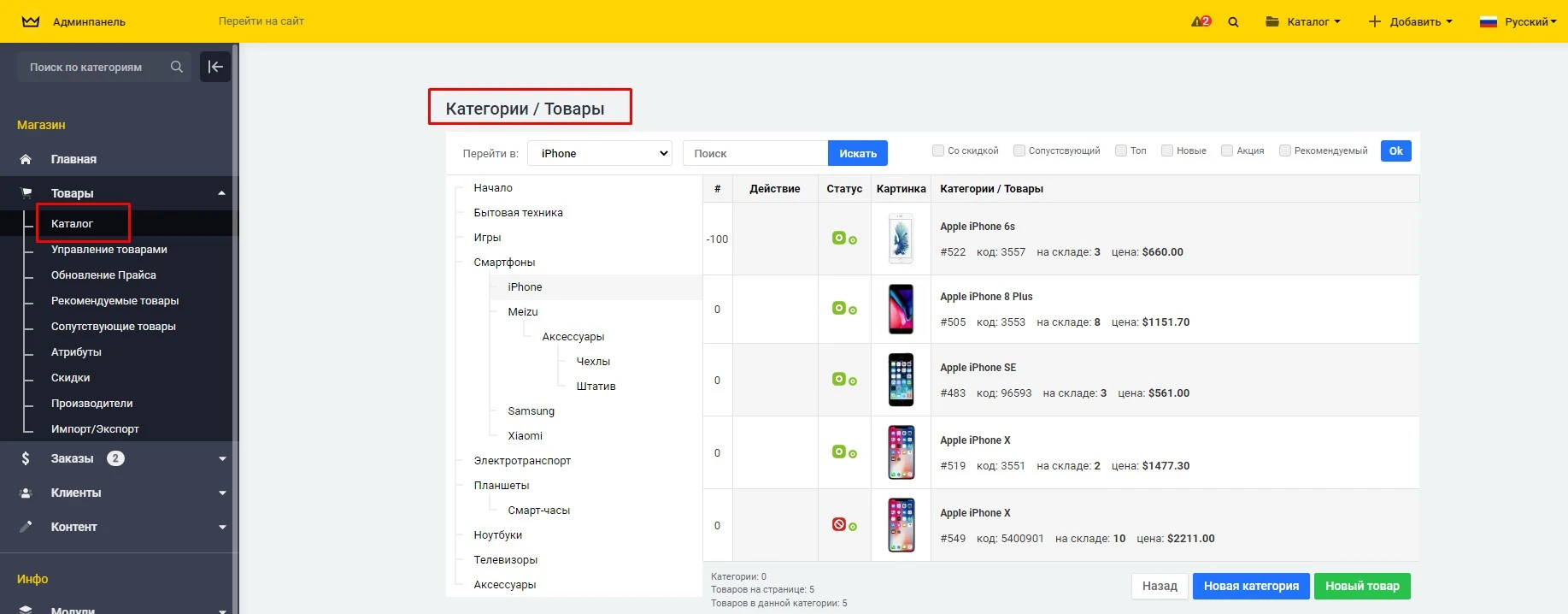Viewport: 1568px width, 614px height.
Task: Click the magnifier icon in category search box
Action: tap(176, 67)
